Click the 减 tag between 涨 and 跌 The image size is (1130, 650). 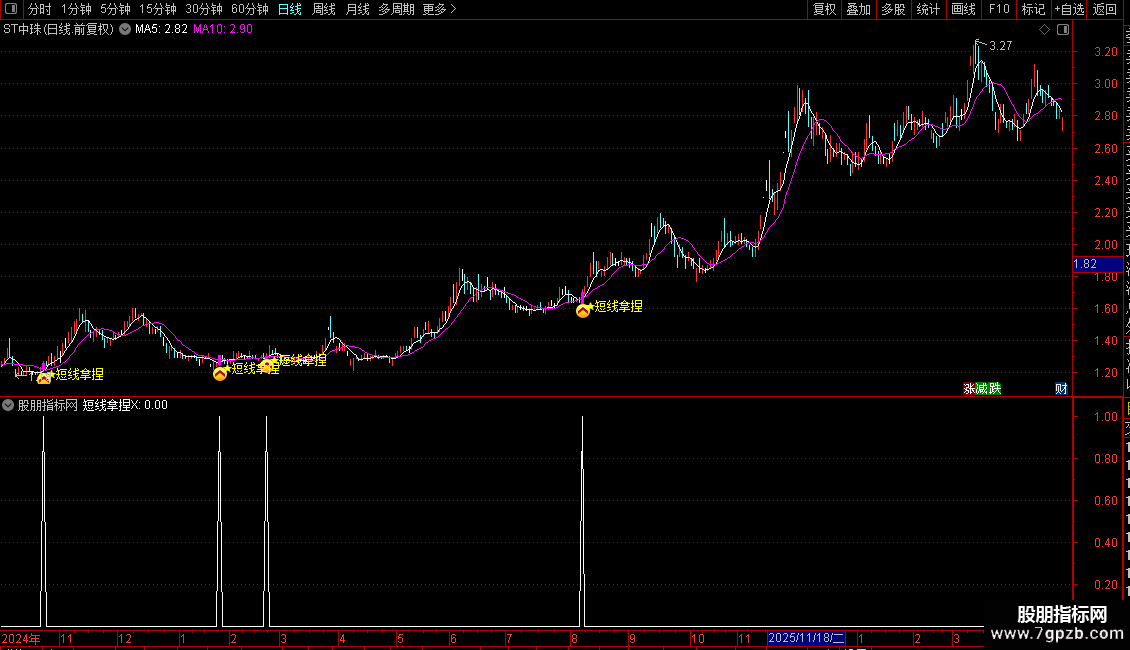click(x=982, y=388)
